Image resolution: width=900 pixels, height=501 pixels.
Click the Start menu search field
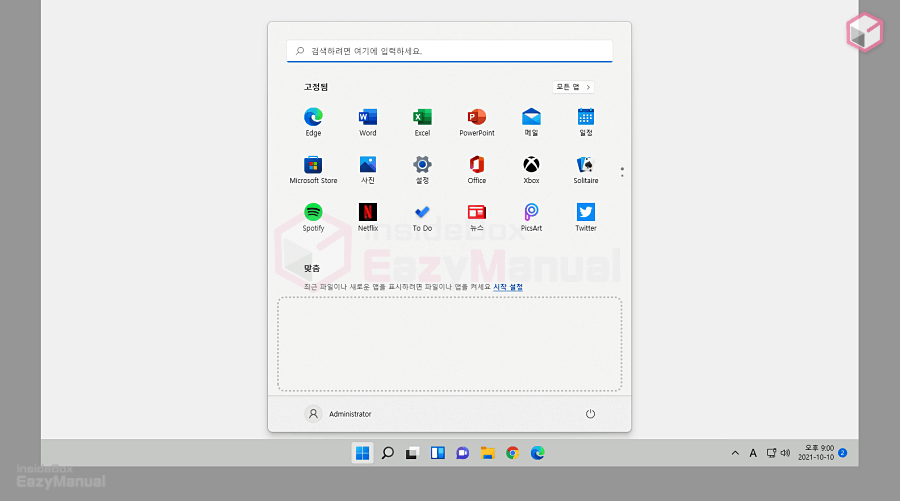point(449,51)
